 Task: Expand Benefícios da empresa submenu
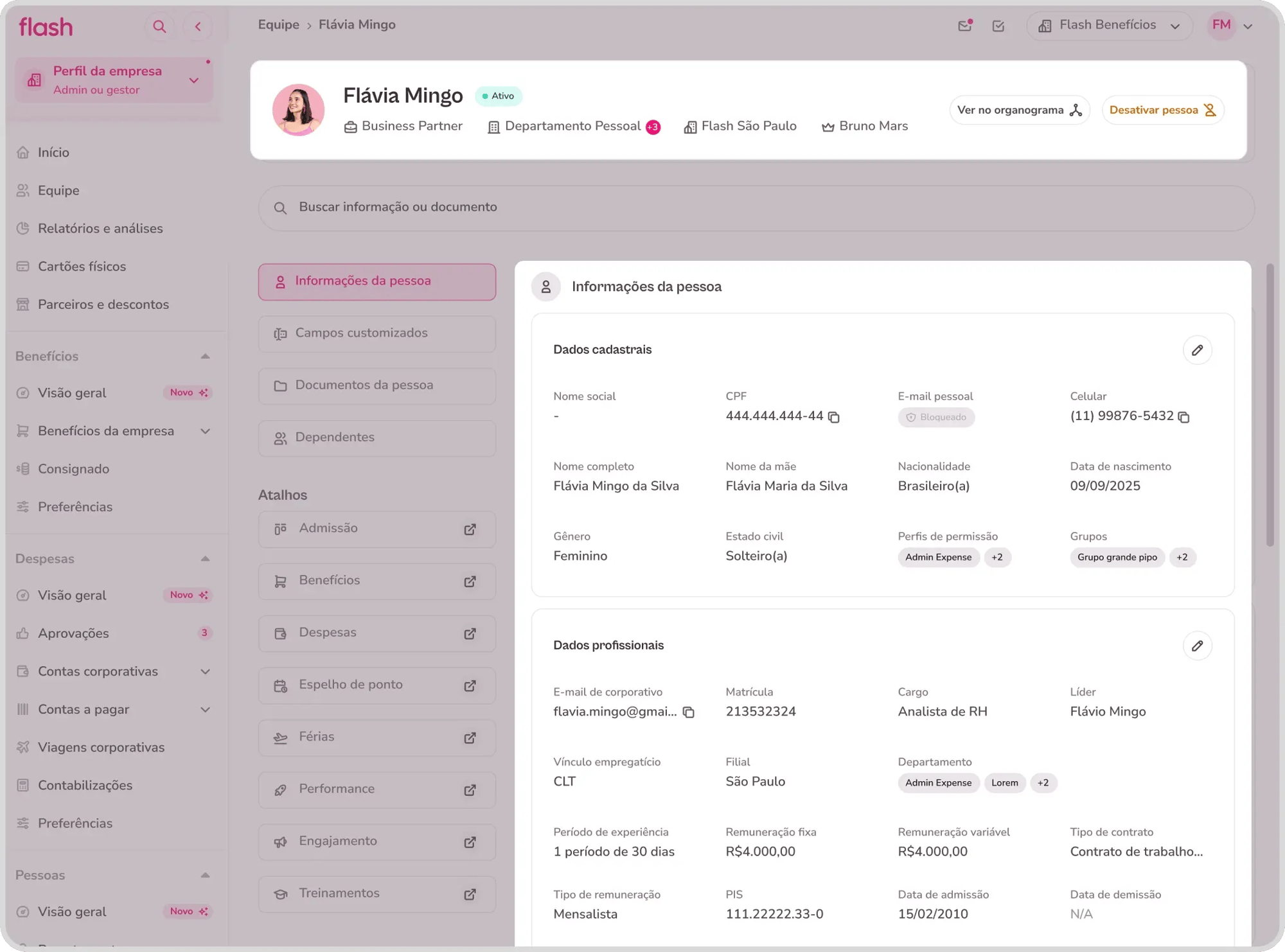205,431
